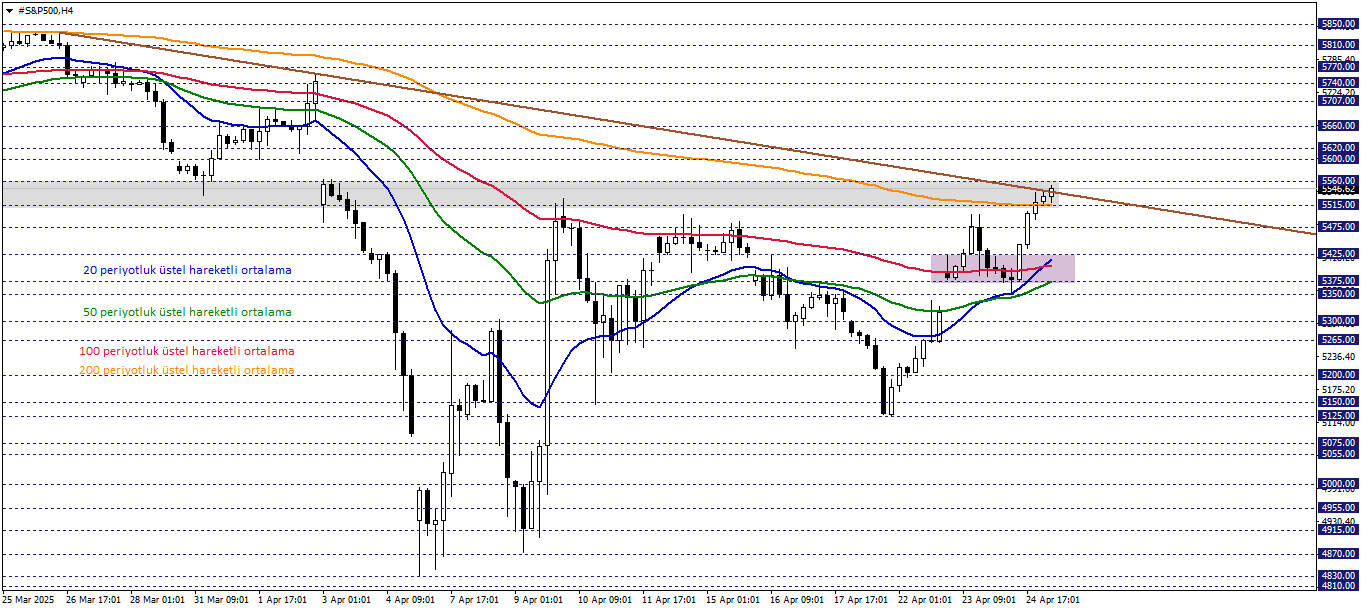Select the purple shaded rectangle near 5425
This screenshot has height=611, width=1362.
click(x=1002, y=268)
